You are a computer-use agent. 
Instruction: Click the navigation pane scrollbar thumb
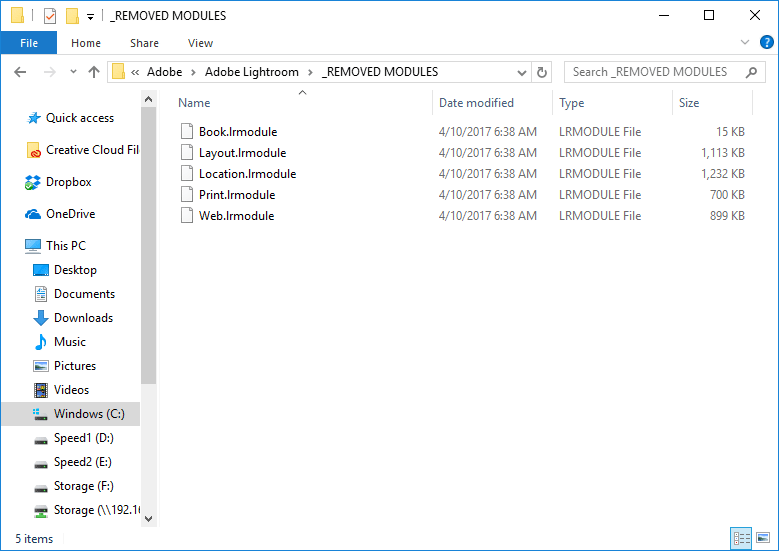click(x=149, y=246)
